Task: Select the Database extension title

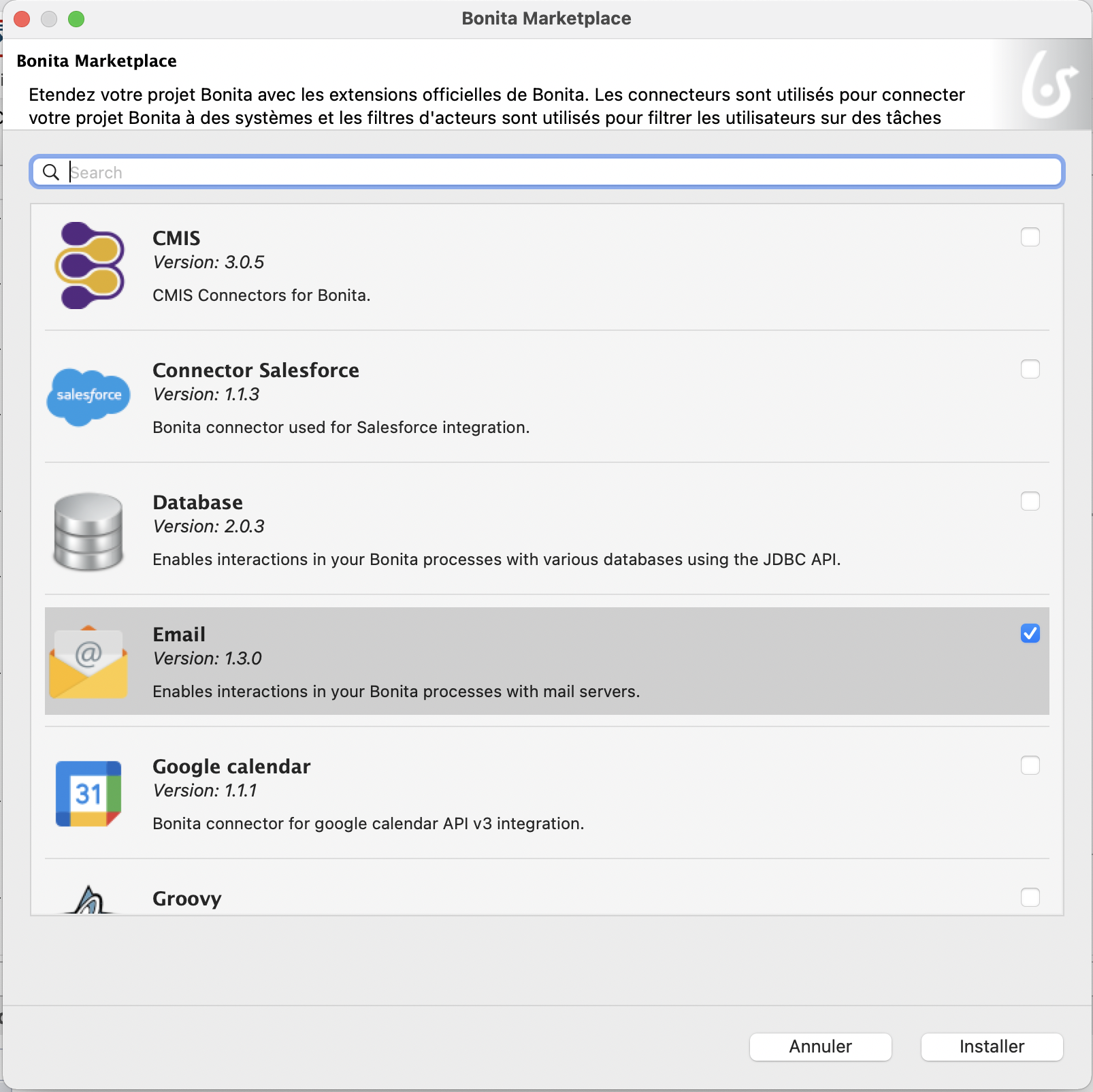Action: point(197,502)
